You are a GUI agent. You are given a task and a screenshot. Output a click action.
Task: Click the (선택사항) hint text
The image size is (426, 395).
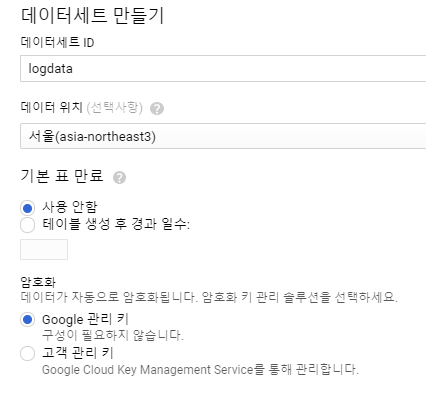point(115,108)
